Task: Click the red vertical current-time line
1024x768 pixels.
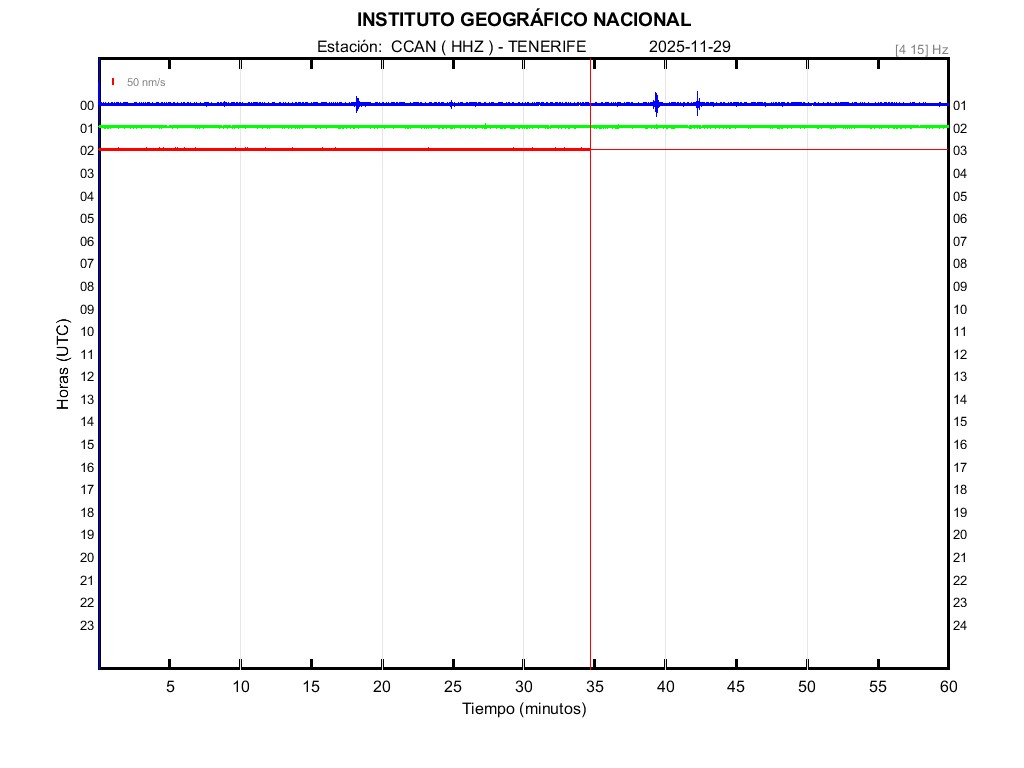Action: [x=590, y=400]
